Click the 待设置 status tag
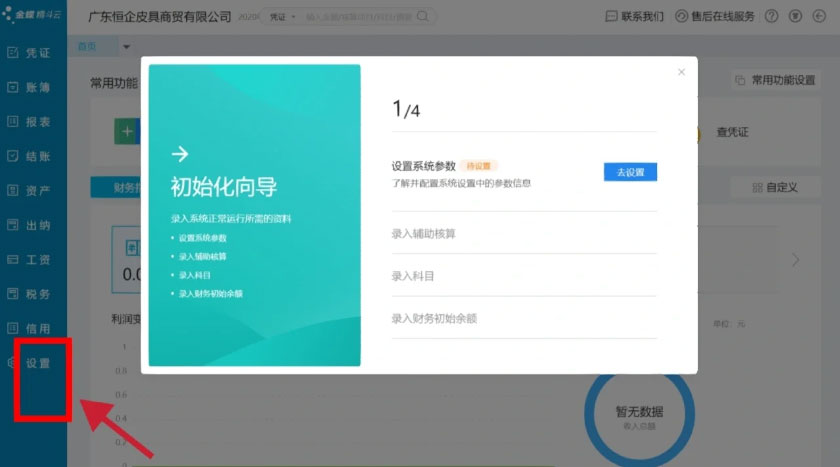 [x=478, y=166]
